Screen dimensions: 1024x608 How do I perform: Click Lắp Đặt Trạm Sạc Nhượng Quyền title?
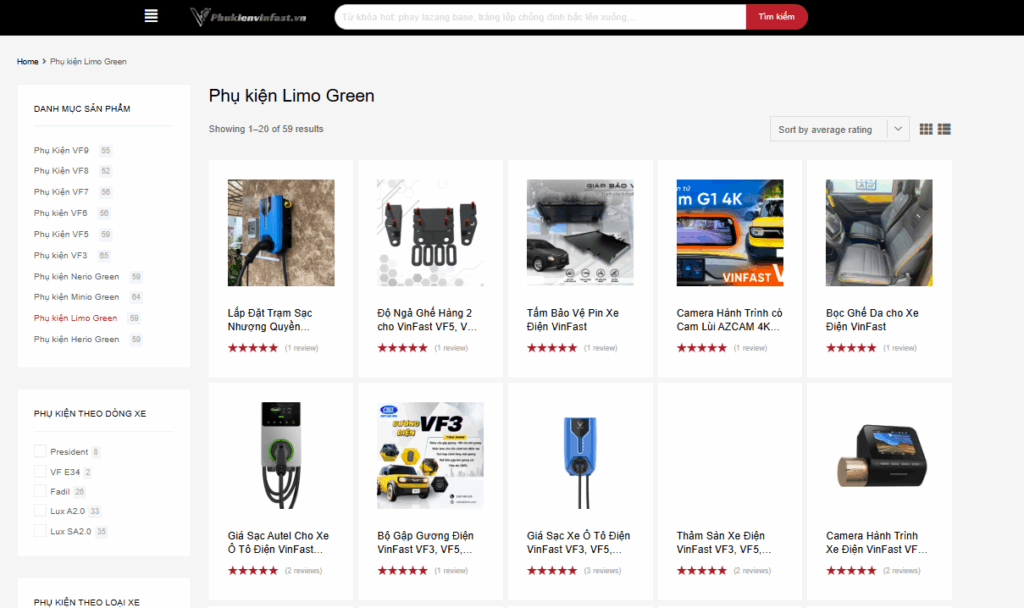(x=270, y=320)
